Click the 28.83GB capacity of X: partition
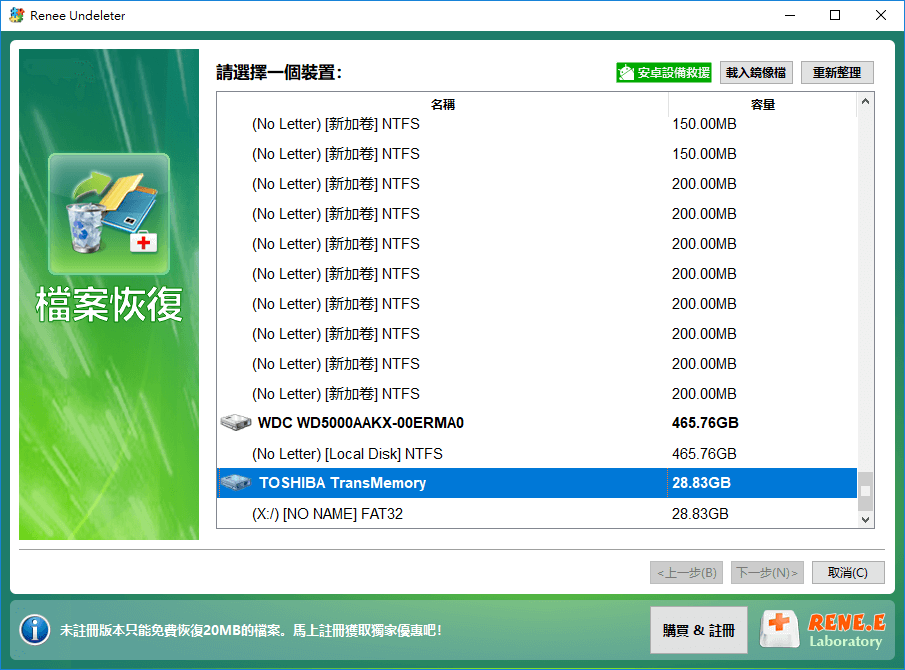 pos(700,514)
